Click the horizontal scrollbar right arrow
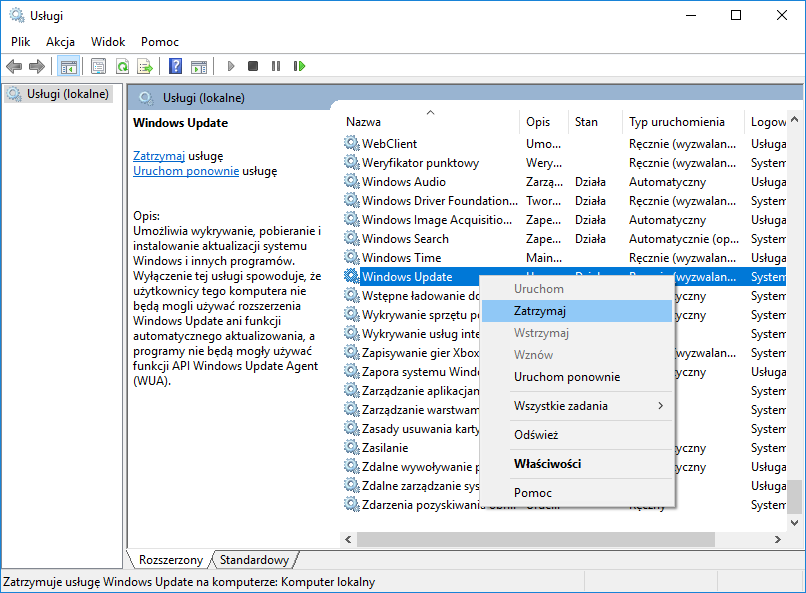Screen dimensions: 806x593 778,540
